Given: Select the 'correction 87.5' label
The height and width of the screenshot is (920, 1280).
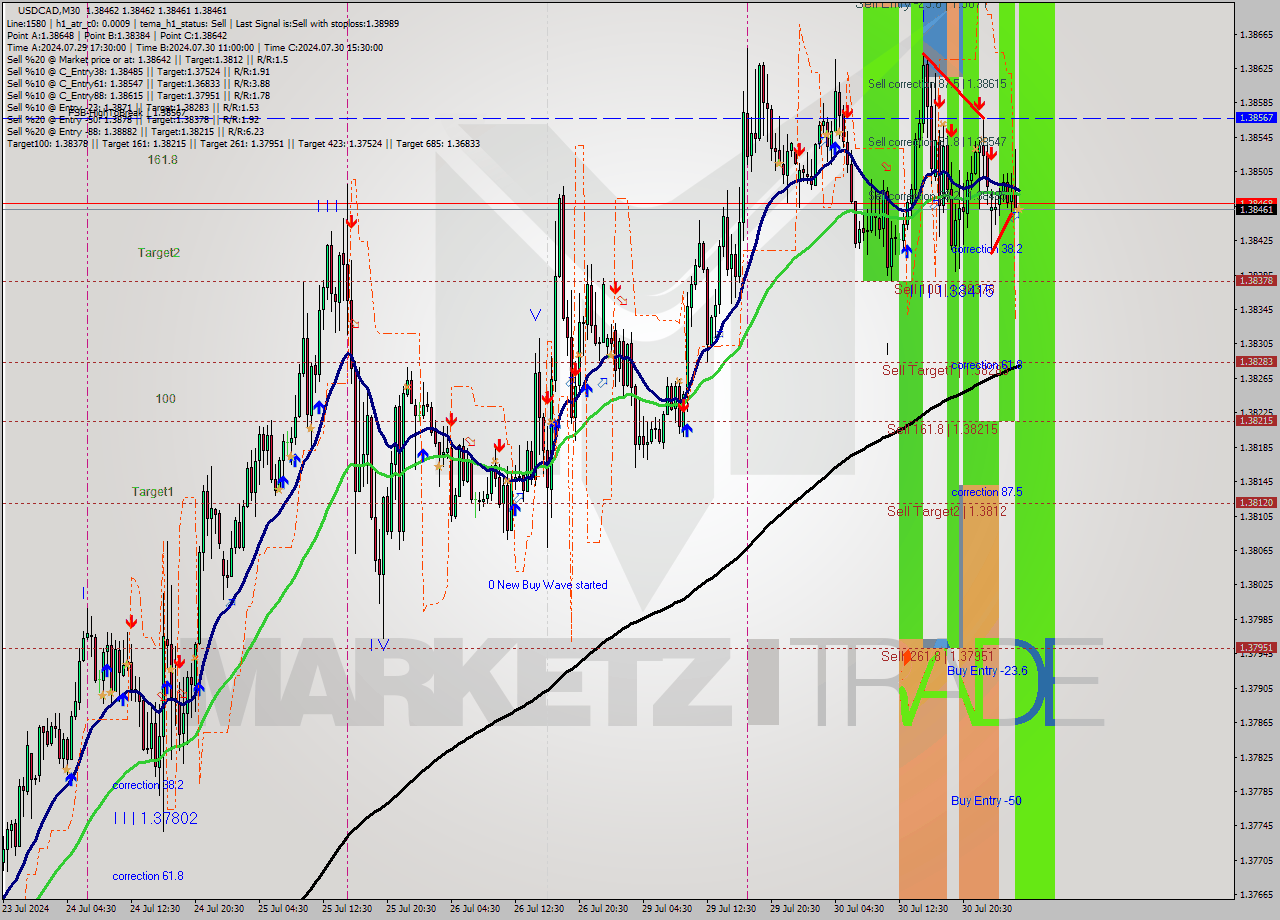Looking at the screenshot, I should pos(986,492).
